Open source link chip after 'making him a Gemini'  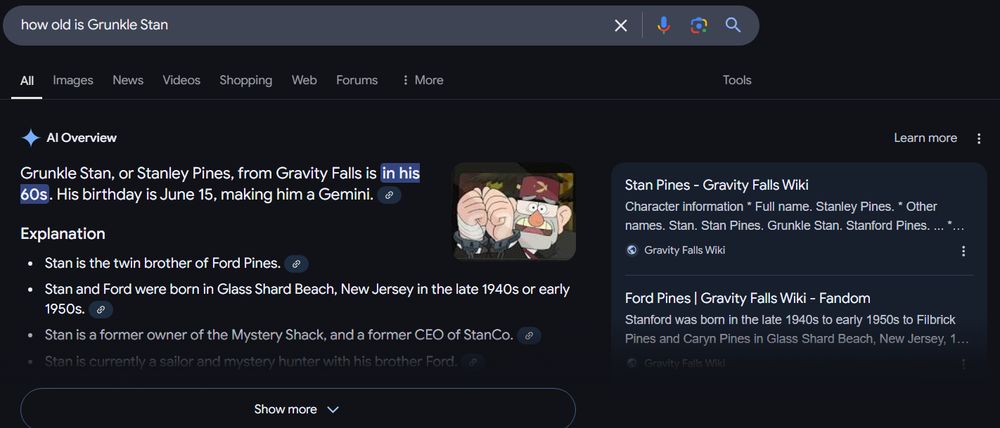389,195
